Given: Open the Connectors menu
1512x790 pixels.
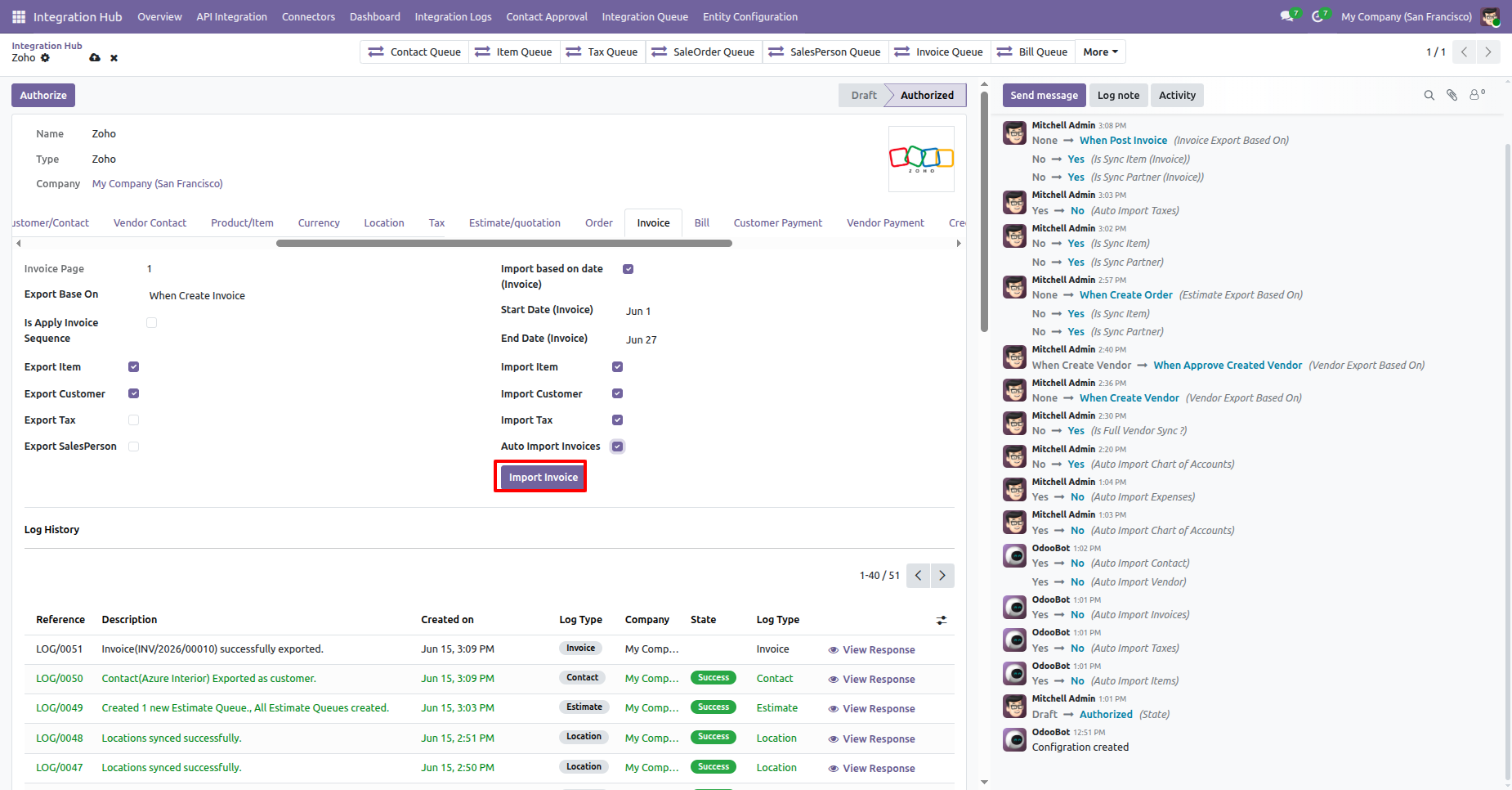Looking at the screenshot, I should coord(308,16).
